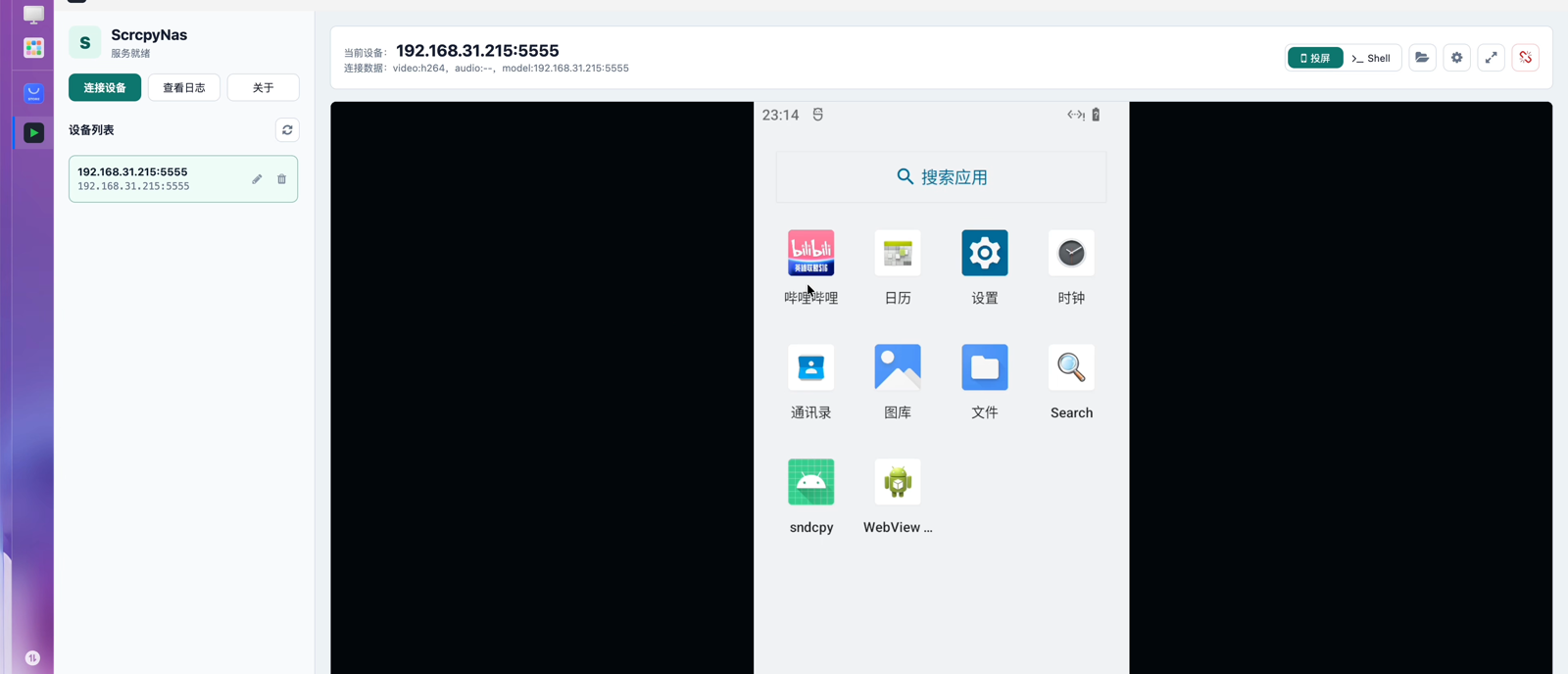Switch to the 投屏 screen-mirroring tab
This screenshot has height=674, width=1568.
1315,58
